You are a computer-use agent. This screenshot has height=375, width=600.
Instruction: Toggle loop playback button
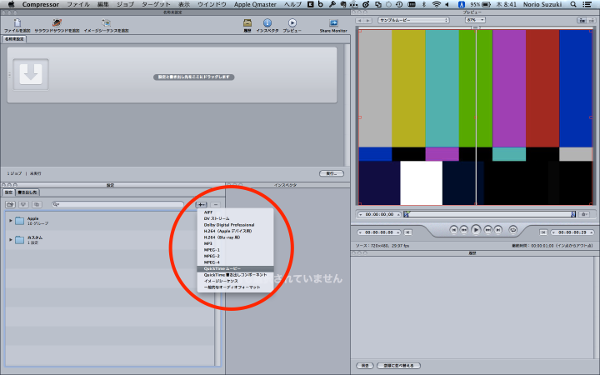coord(513,230)
